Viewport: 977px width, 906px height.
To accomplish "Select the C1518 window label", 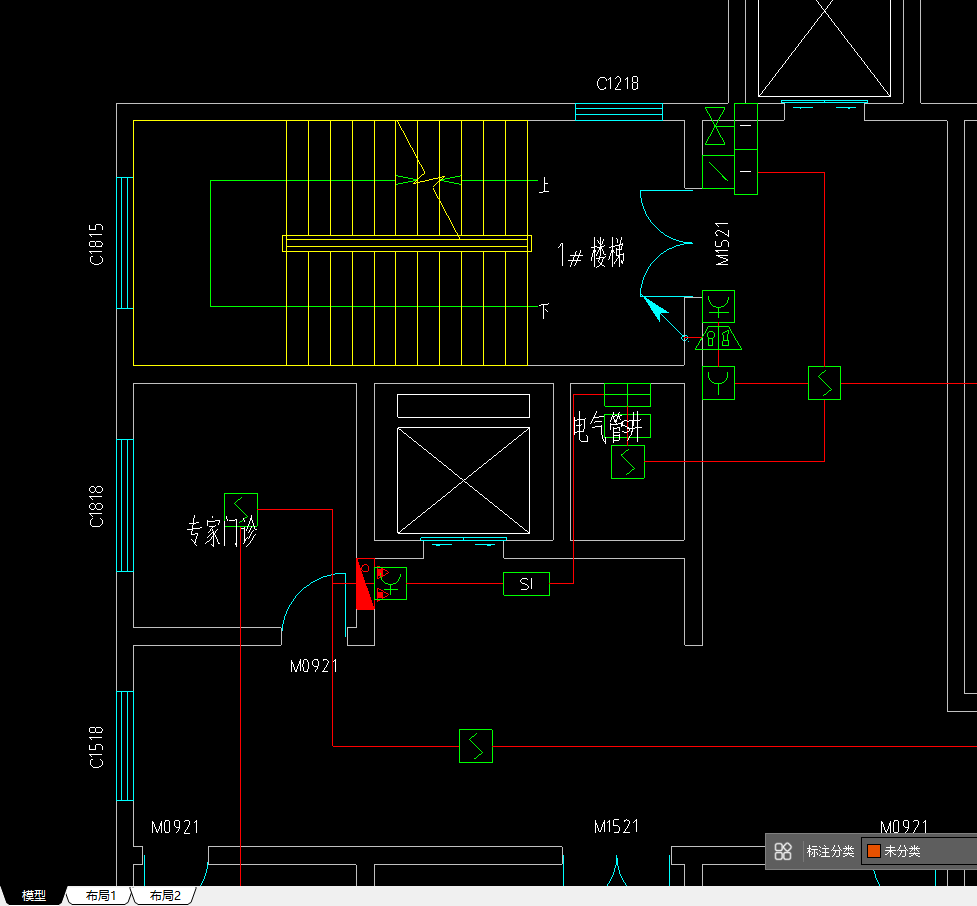I will [97, 747].
